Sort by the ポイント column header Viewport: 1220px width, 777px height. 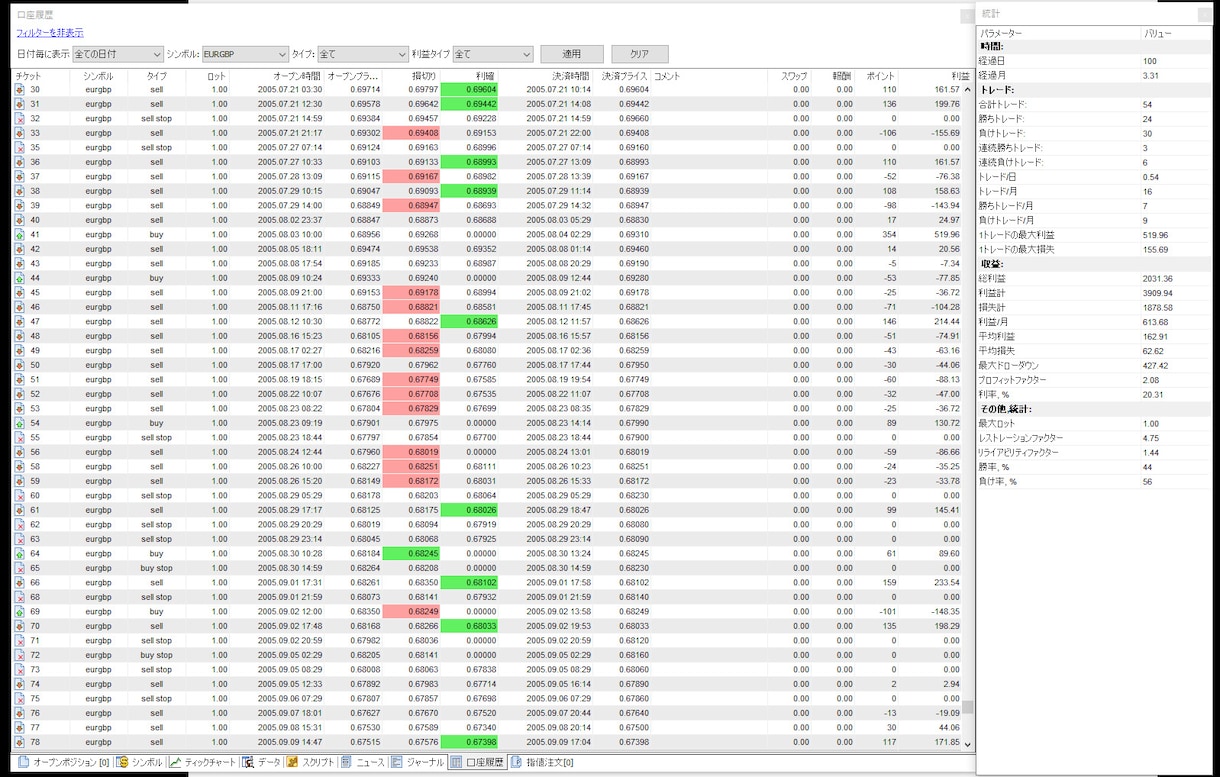point(877,76)
